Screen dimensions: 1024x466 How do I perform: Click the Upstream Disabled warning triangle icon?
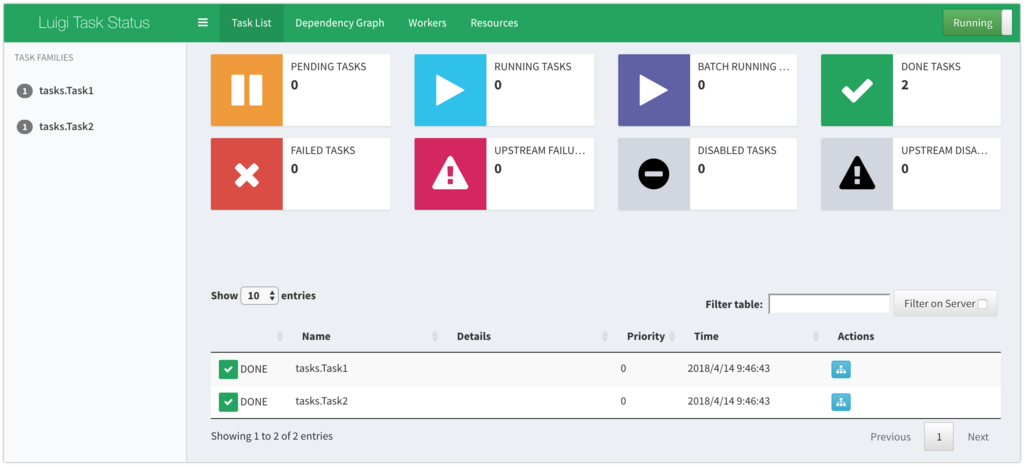click(857, 174)
